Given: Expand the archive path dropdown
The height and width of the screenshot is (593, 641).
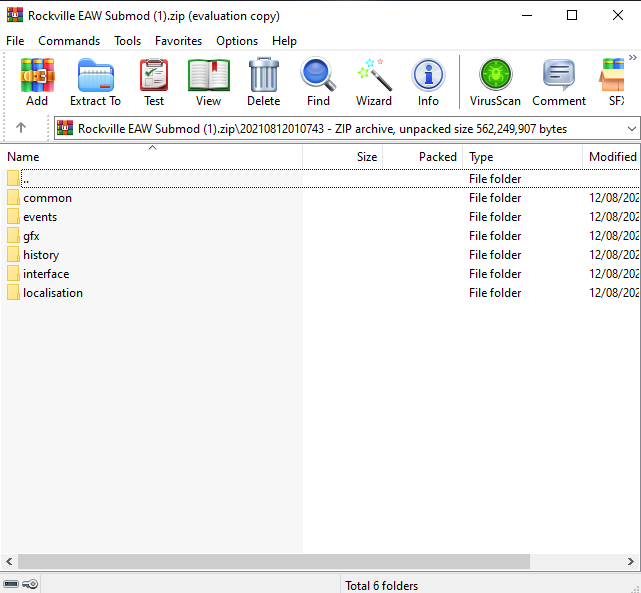Looking at the screenshot, I should pyautogui.click(x=631, y=129).
